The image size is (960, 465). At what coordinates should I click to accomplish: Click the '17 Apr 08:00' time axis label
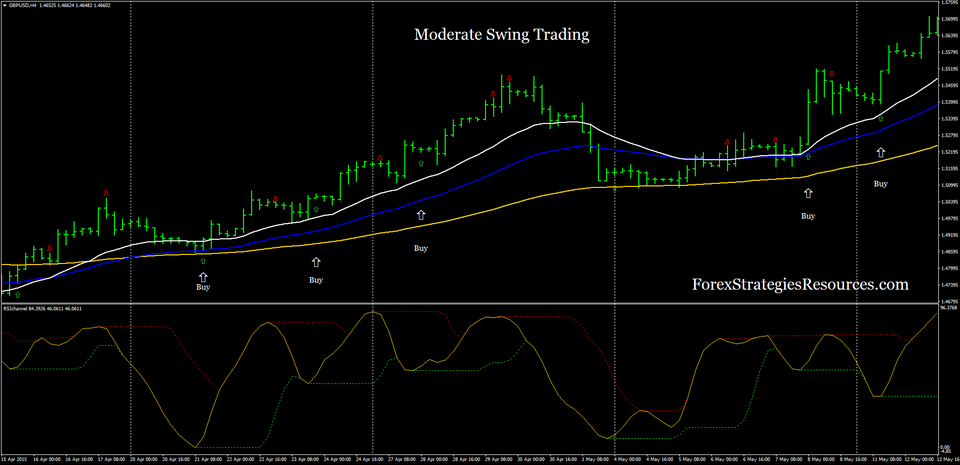pyautogui.click(x=109, y=458)
